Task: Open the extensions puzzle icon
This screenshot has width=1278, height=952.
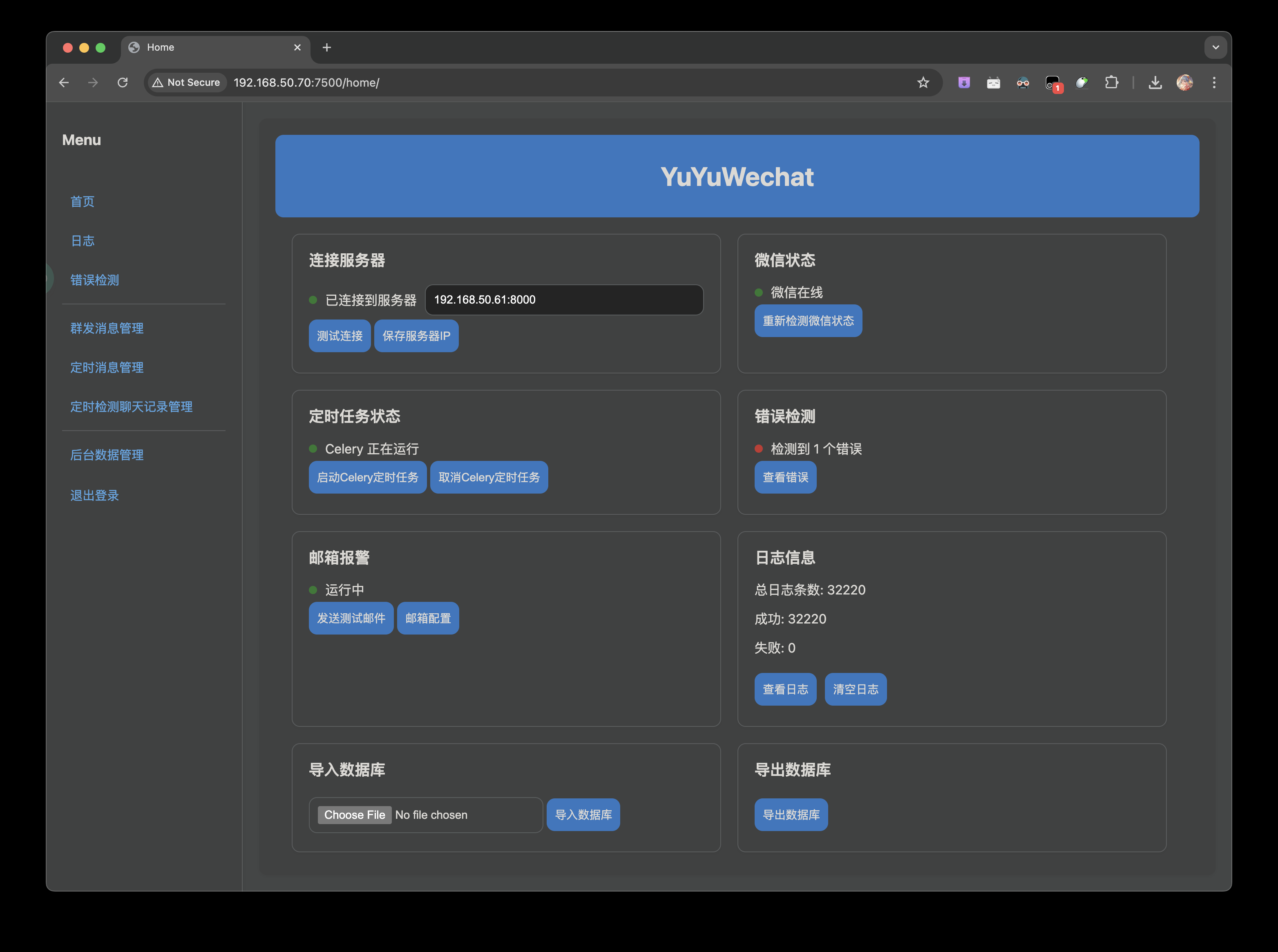Action: click(1111, 83)
